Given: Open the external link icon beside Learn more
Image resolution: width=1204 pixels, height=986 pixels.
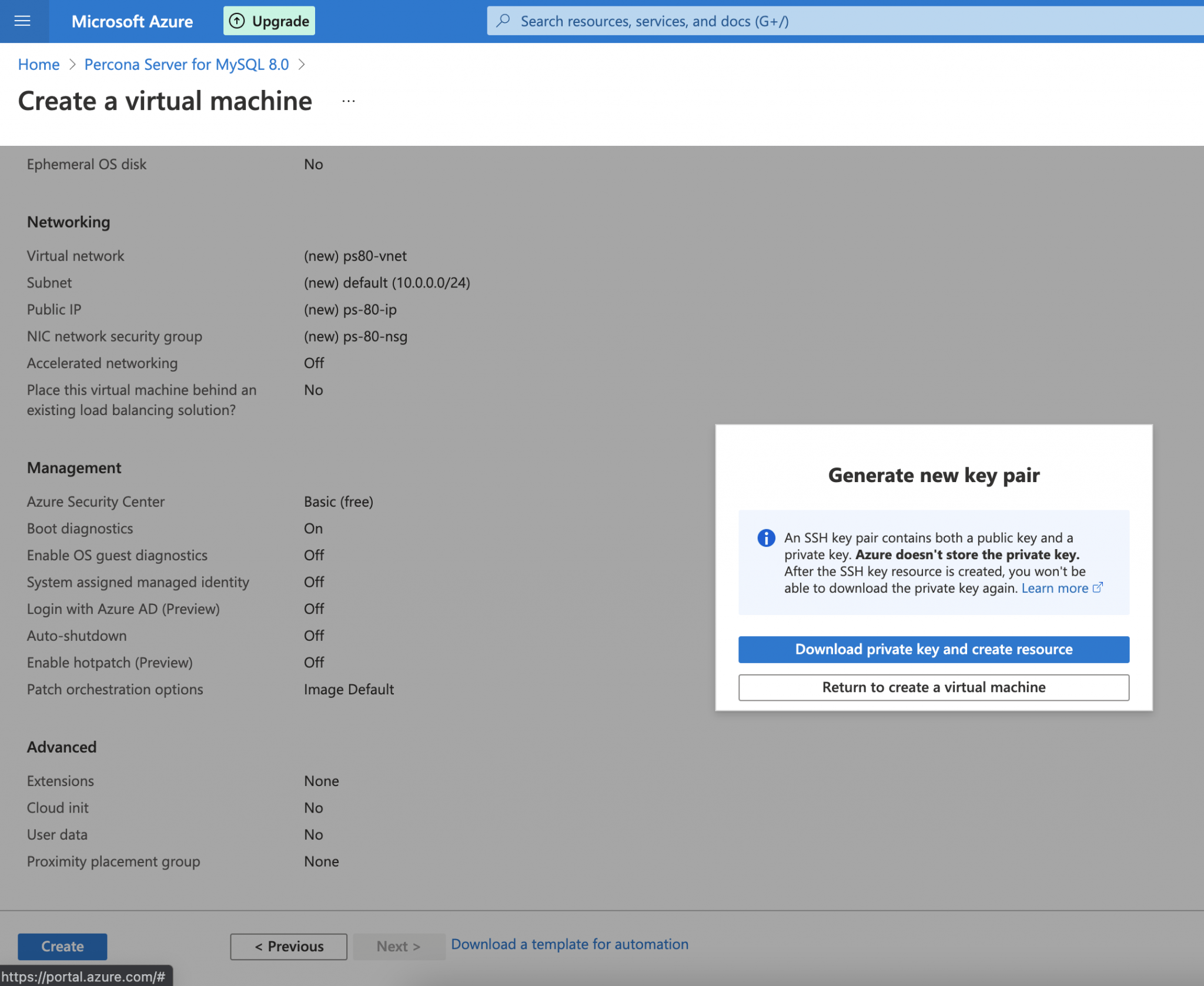Looking at the screenshot, I should [1098, 587].
